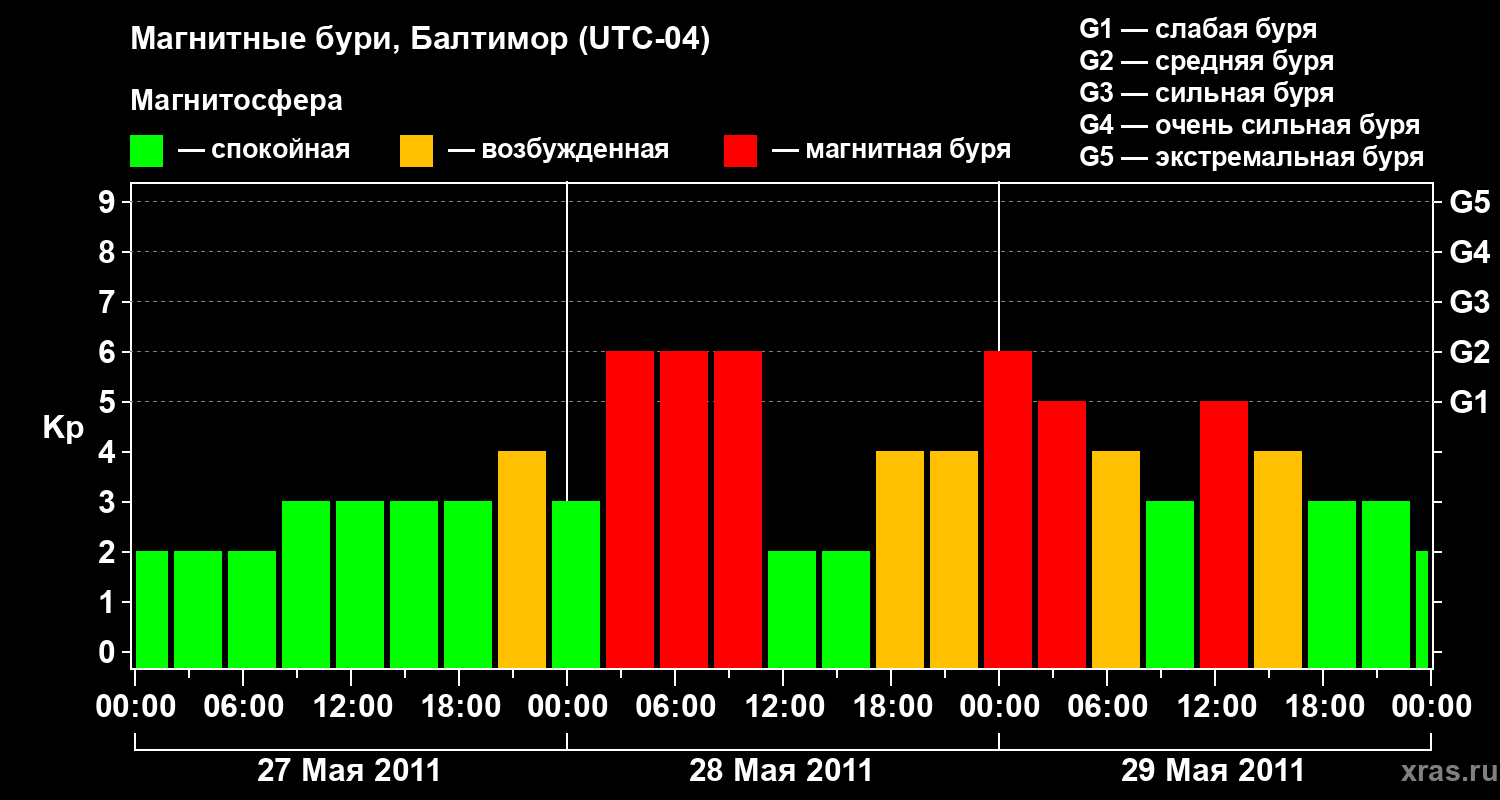This screenshot has width=1500, height=800.
Task: Click the '— спокойная' legend label
Action: click(264, 151)
